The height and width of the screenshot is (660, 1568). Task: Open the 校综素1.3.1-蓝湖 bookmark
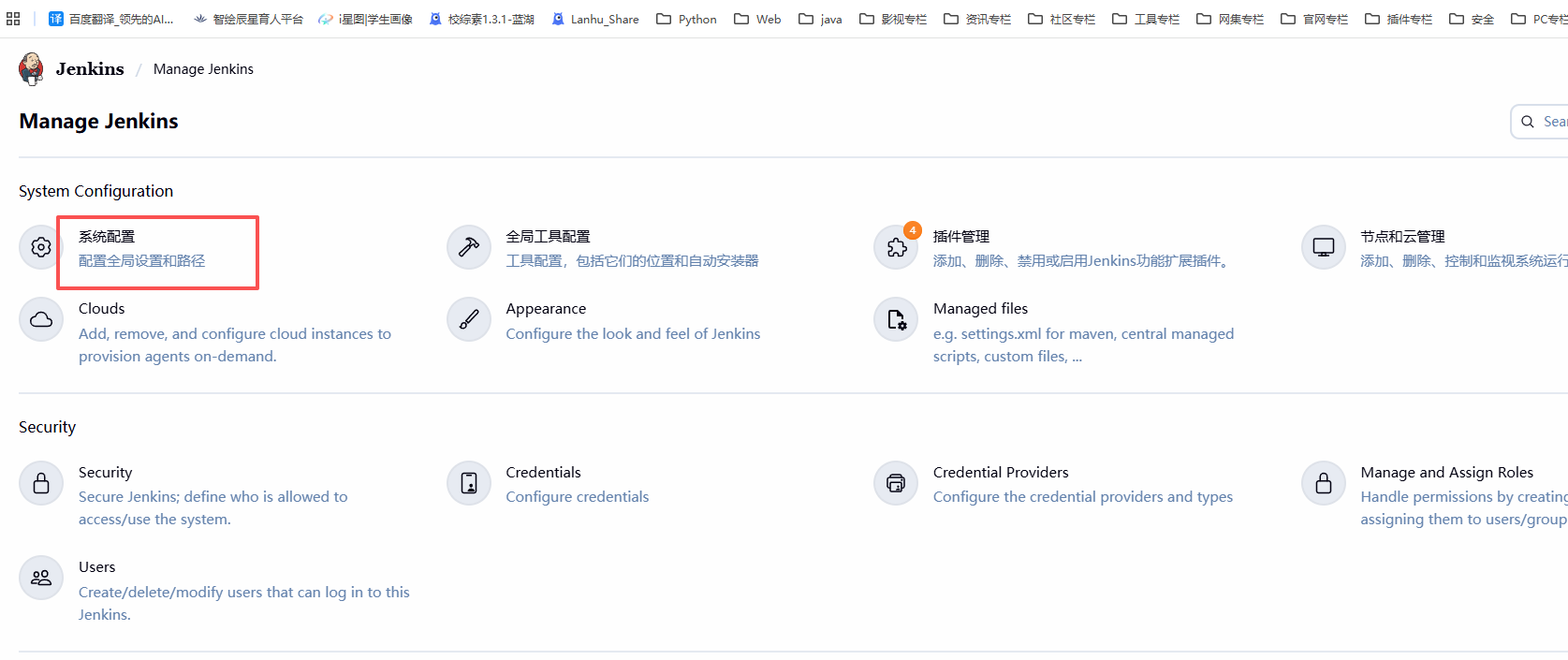[481, 19]
